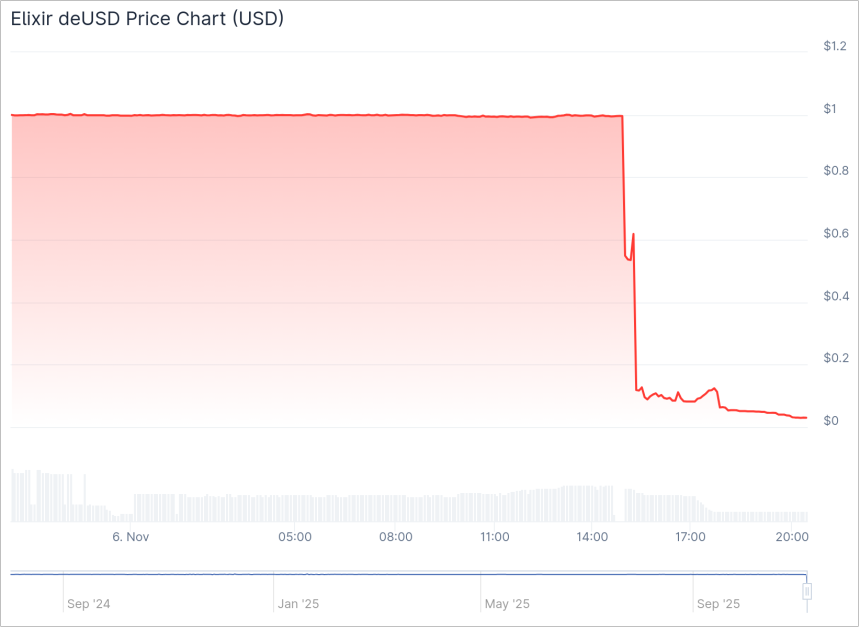Click the 6. Nov x-axis label
Image resolution: width=860 pixels, height=628 pixels.
click(x=131, y=537)
